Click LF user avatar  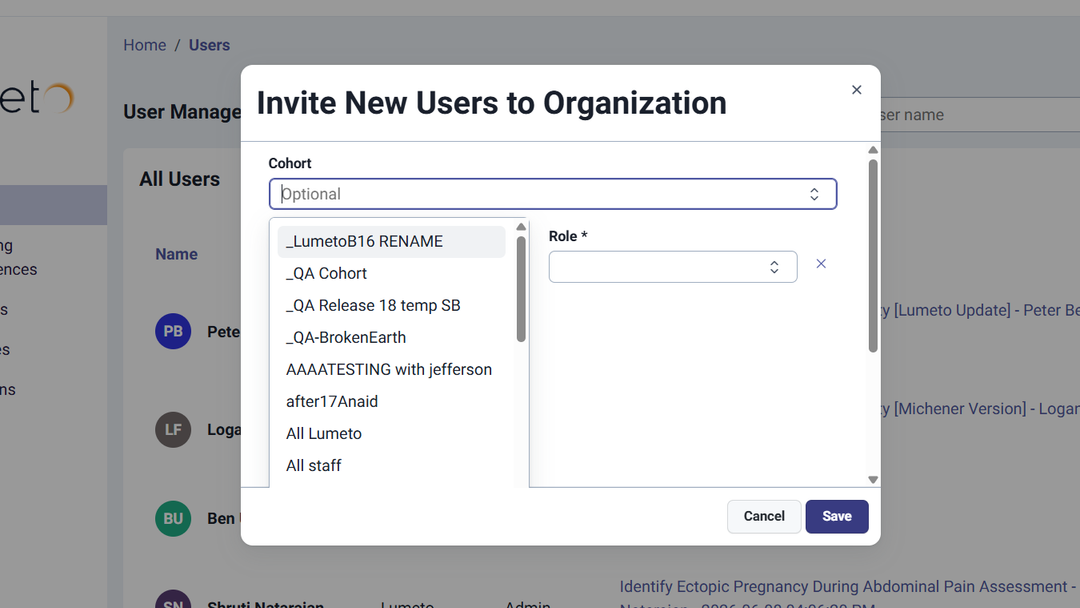pos(173,430)
